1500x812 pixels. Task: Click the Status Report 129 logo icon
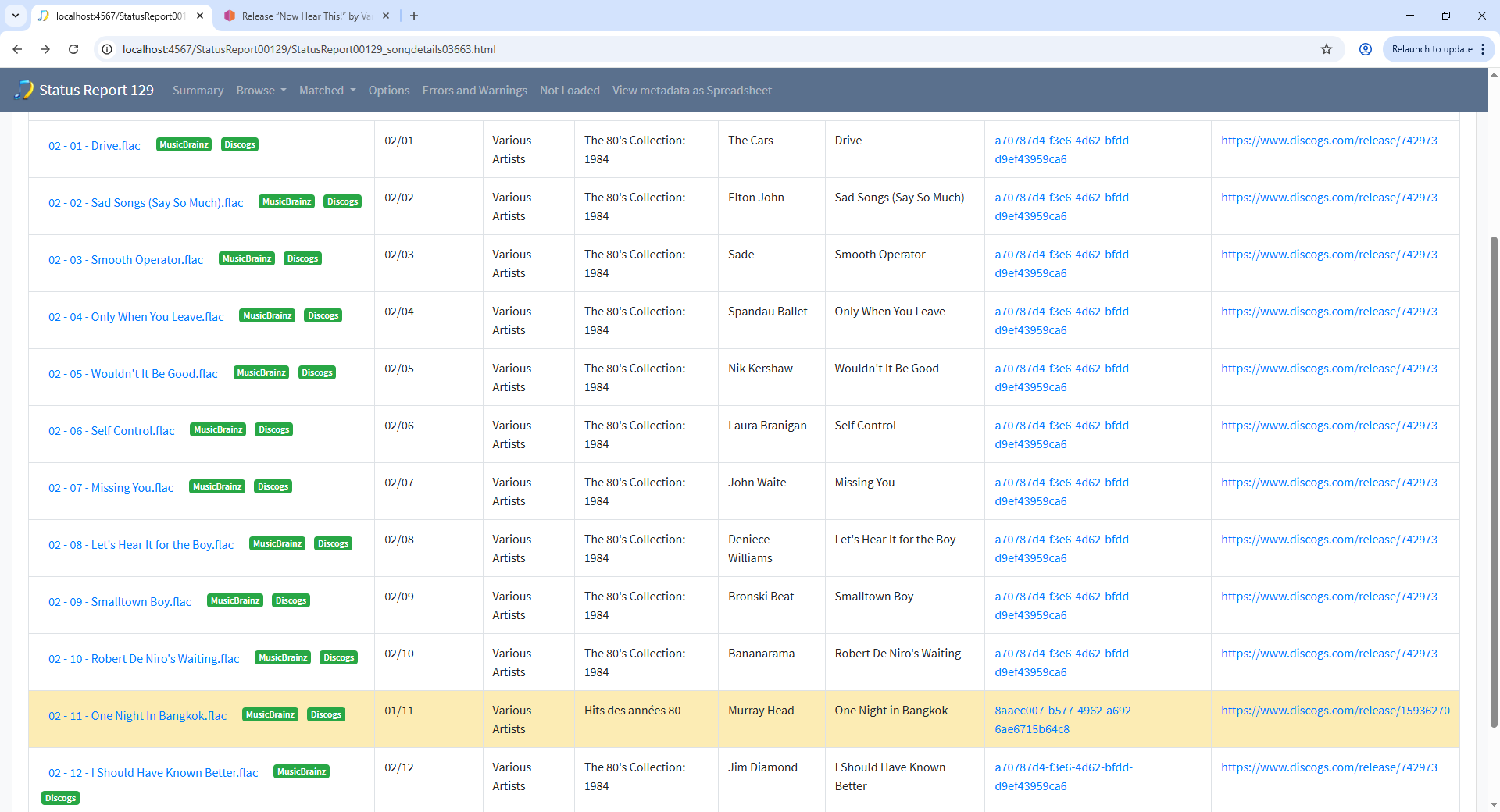click(24, 90)
